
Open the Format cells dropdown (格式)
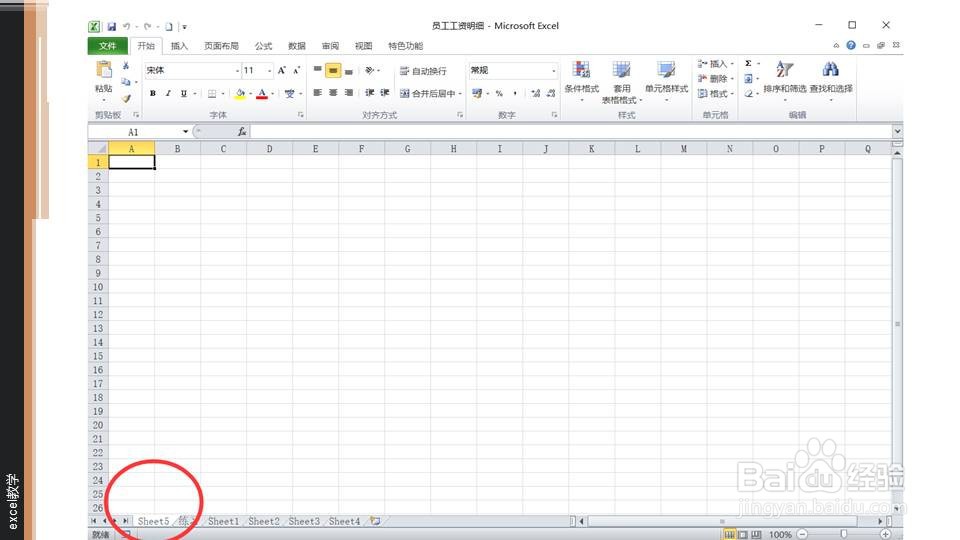click(716, 94)
